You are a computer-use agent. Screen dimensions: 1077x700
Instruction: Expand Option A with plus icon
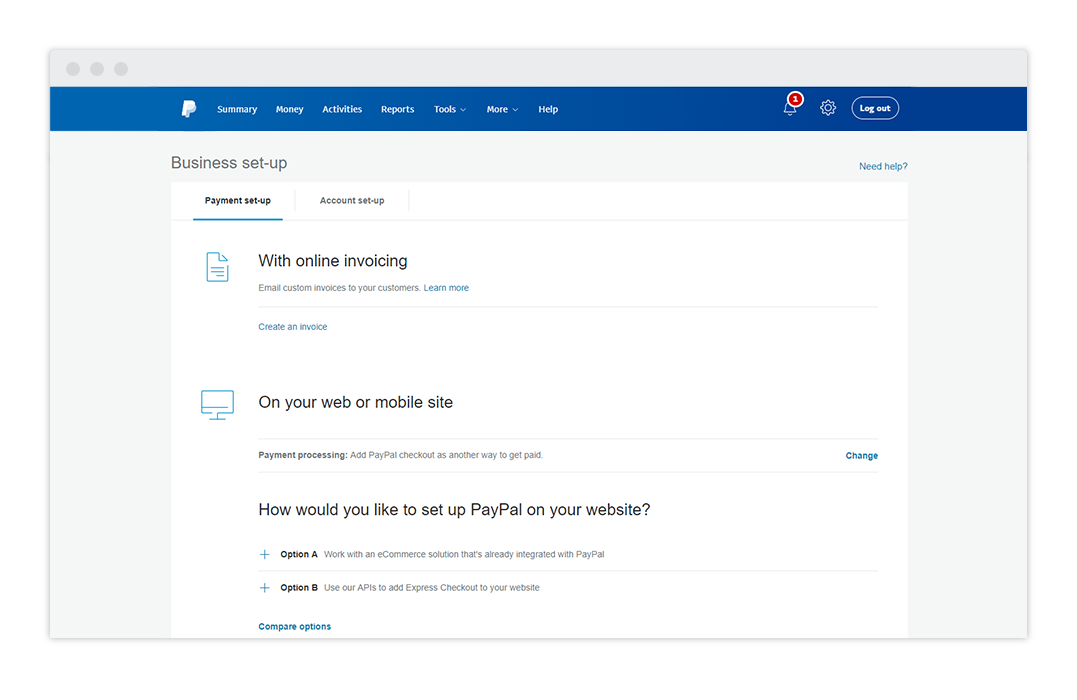(x=264, y=554)
